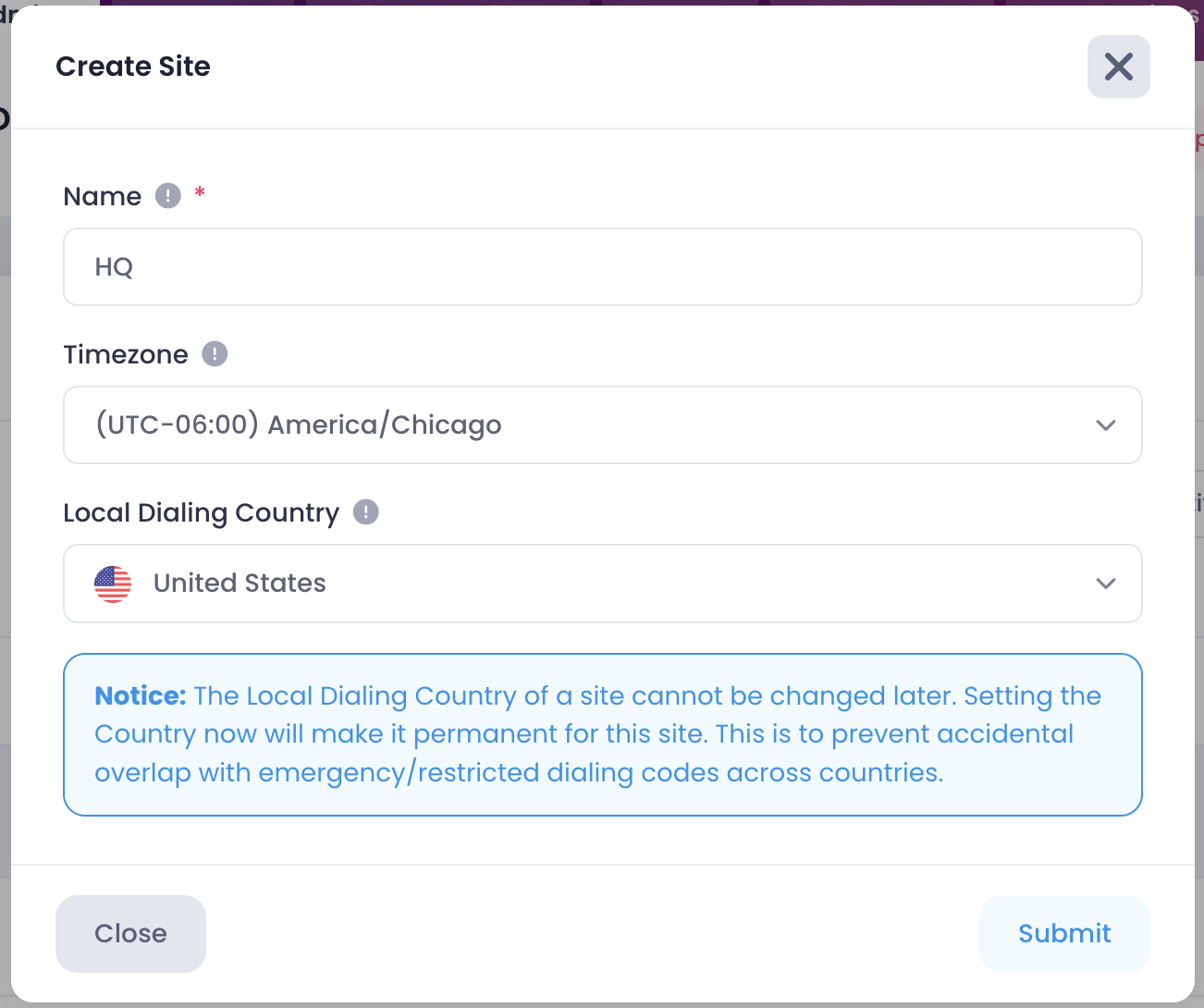
Task: Click the bold Notice heading text
Action: tap(141, 695)
